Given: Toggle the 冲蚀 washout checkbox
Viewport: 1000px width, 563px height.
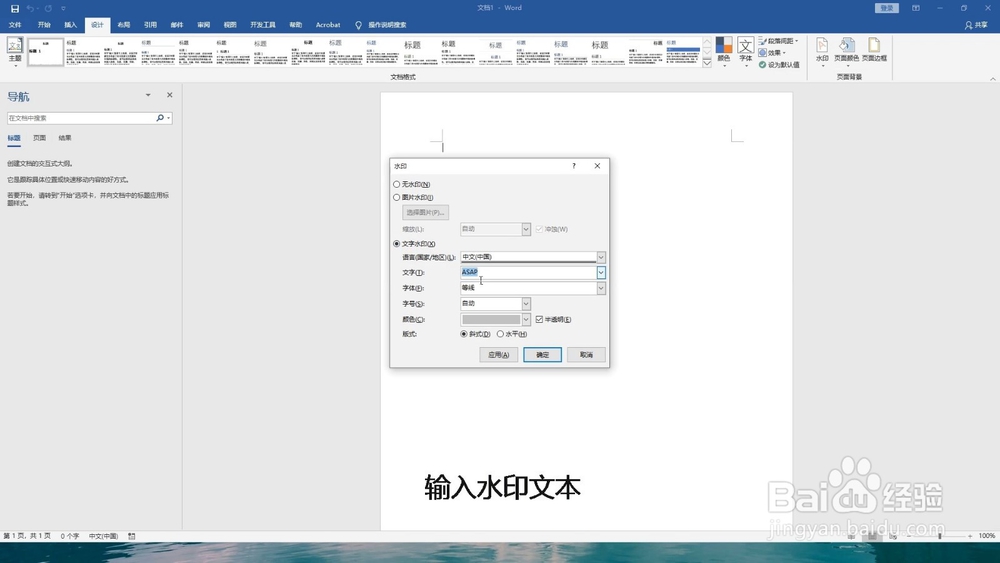Looking at the screenshot, I should [540, 229].
